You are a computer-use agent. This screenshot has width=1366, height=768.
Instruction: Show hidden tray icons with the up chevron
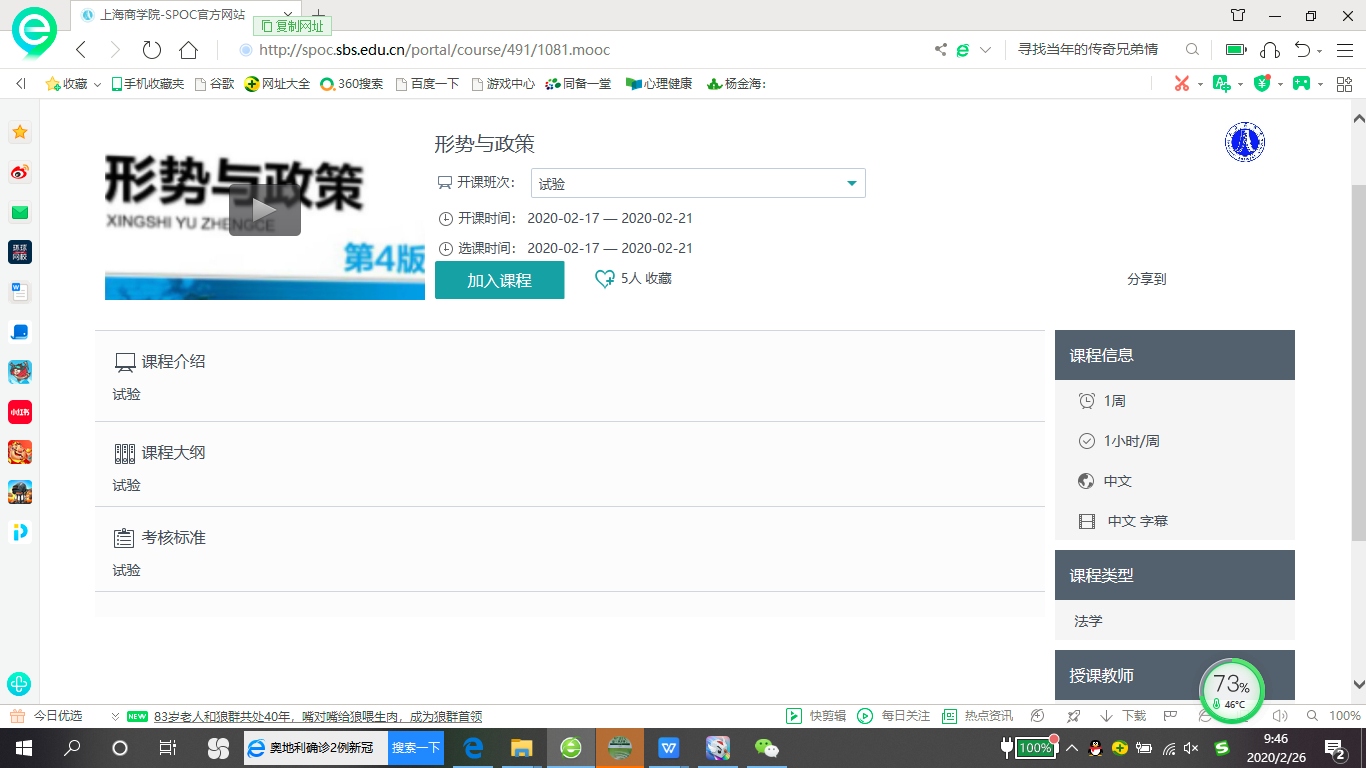[x=1072, y=748]
